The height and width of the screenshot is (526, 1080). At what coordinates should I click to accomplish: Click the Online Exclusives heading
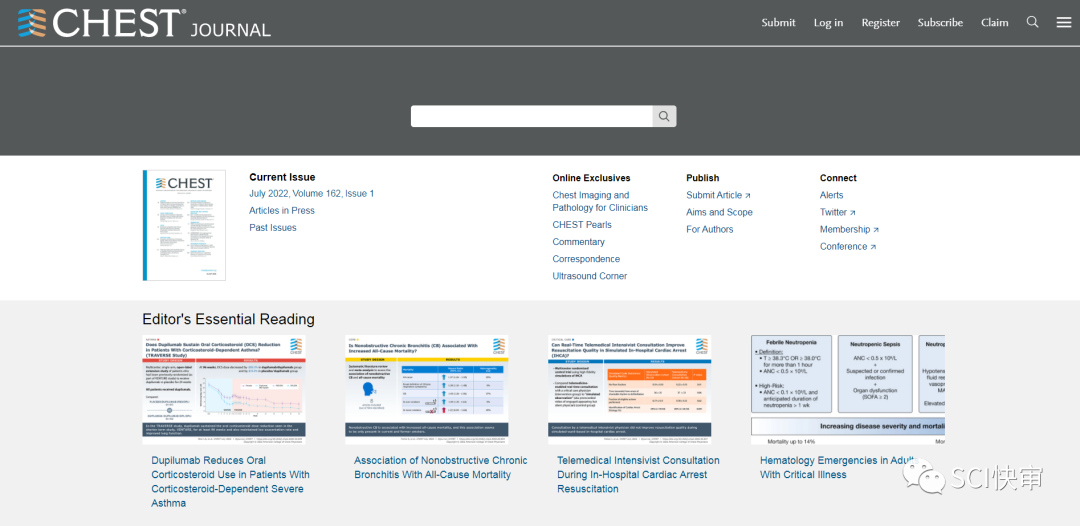(x=591, y=178)
